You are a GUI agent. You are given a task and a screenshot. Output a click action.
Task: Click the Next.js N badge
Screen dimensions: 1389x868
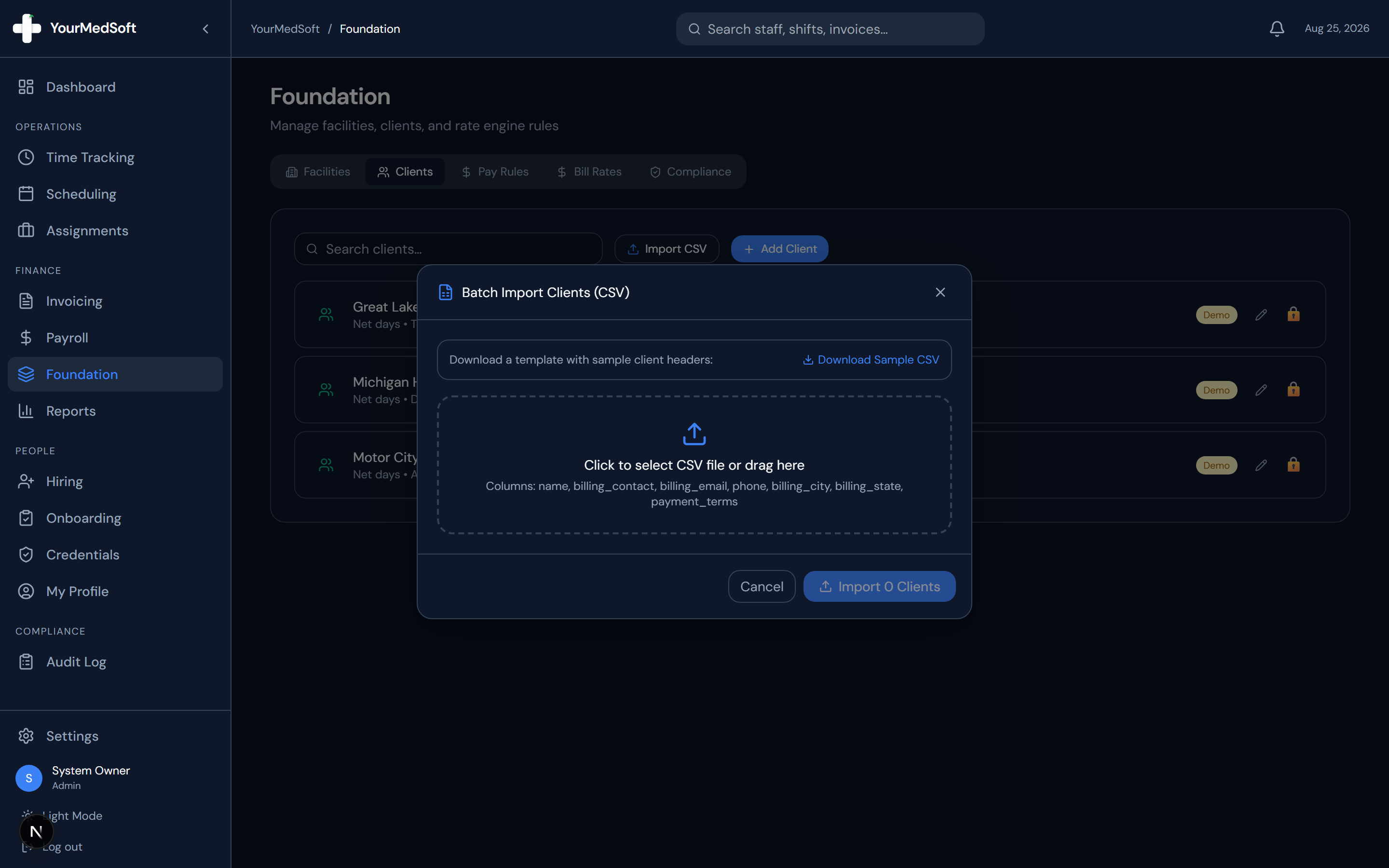point(36,831)
